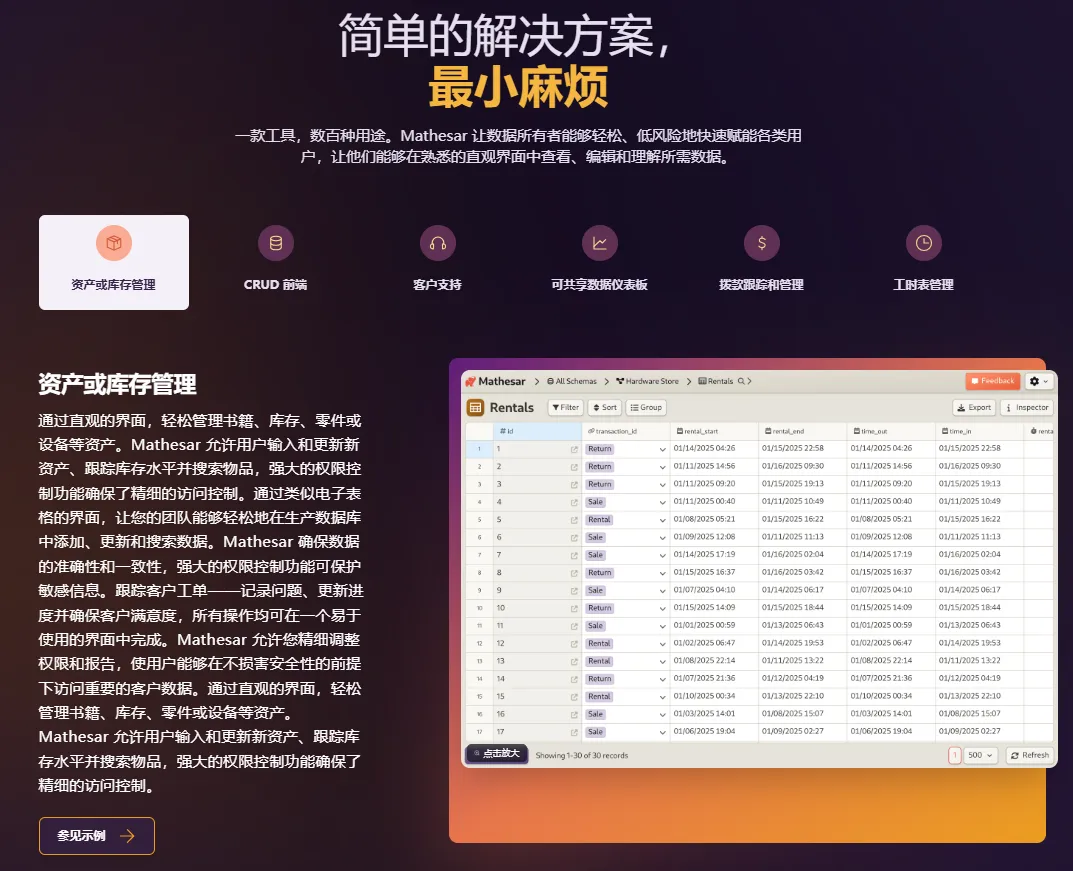Click the page 1 pagination button
Viewport: 1073px width, 871px height.
pos(955,755)
